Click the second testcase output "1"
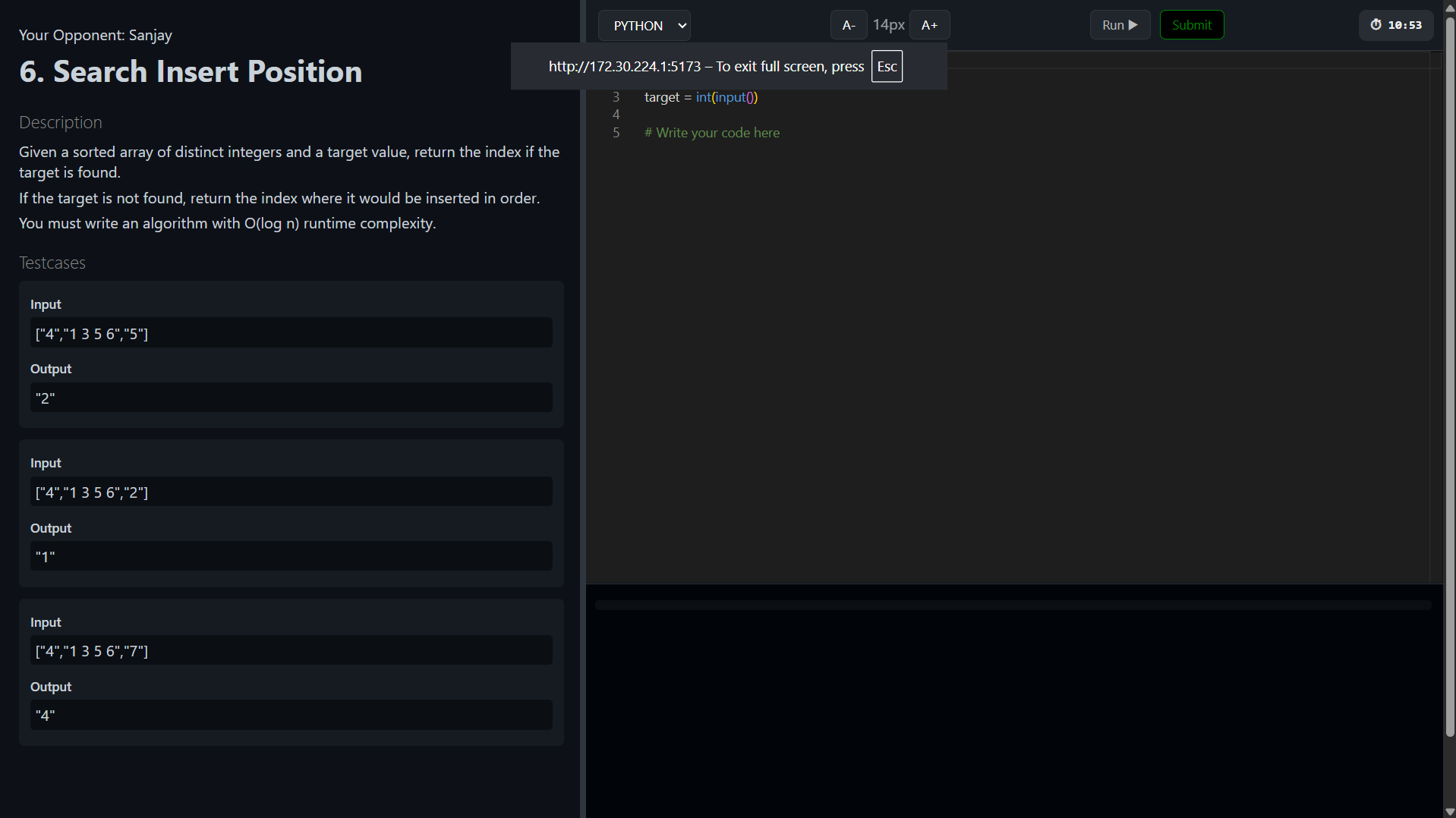Viewport: 1456px width, 818px height. [x=292, y=556]
